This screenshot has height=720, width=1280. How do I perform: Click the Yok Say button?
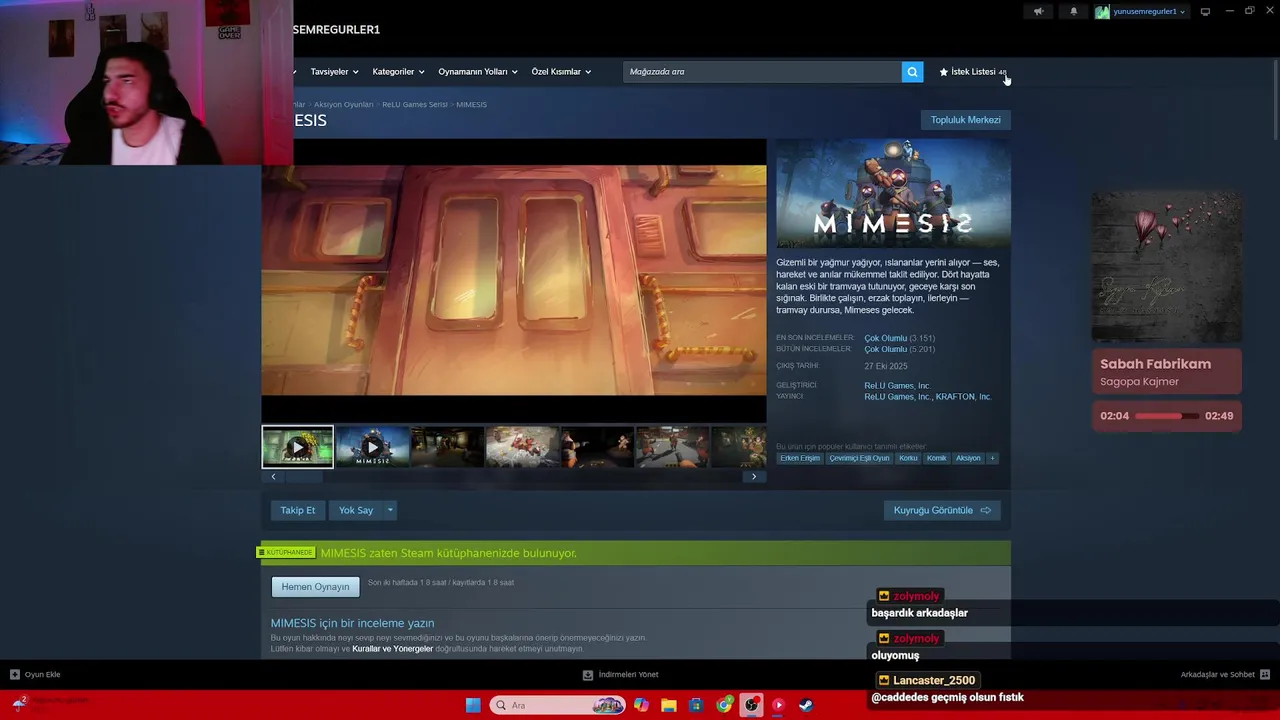tap(356, 510)
